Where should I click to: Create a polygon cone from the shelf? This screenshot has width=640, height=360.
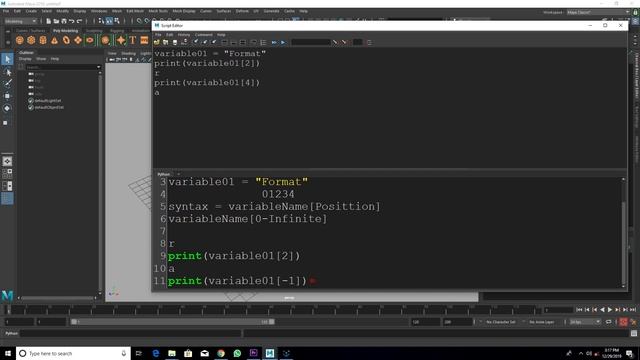coord(54,40)
